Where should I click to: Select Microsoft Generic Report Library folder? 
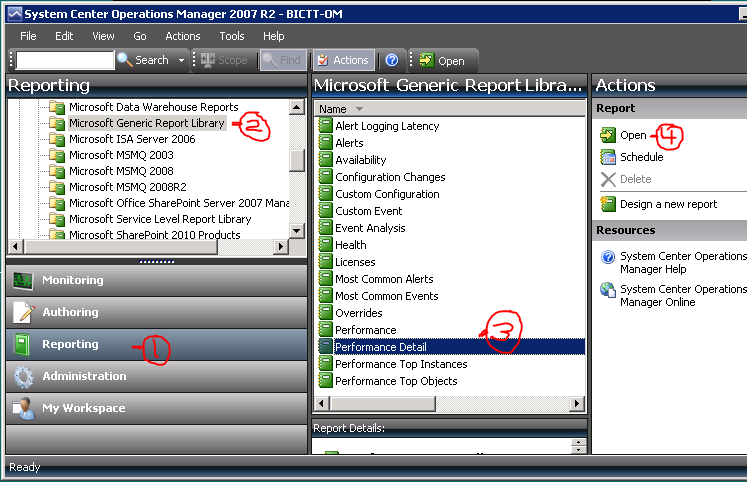[x=147, y=123]
